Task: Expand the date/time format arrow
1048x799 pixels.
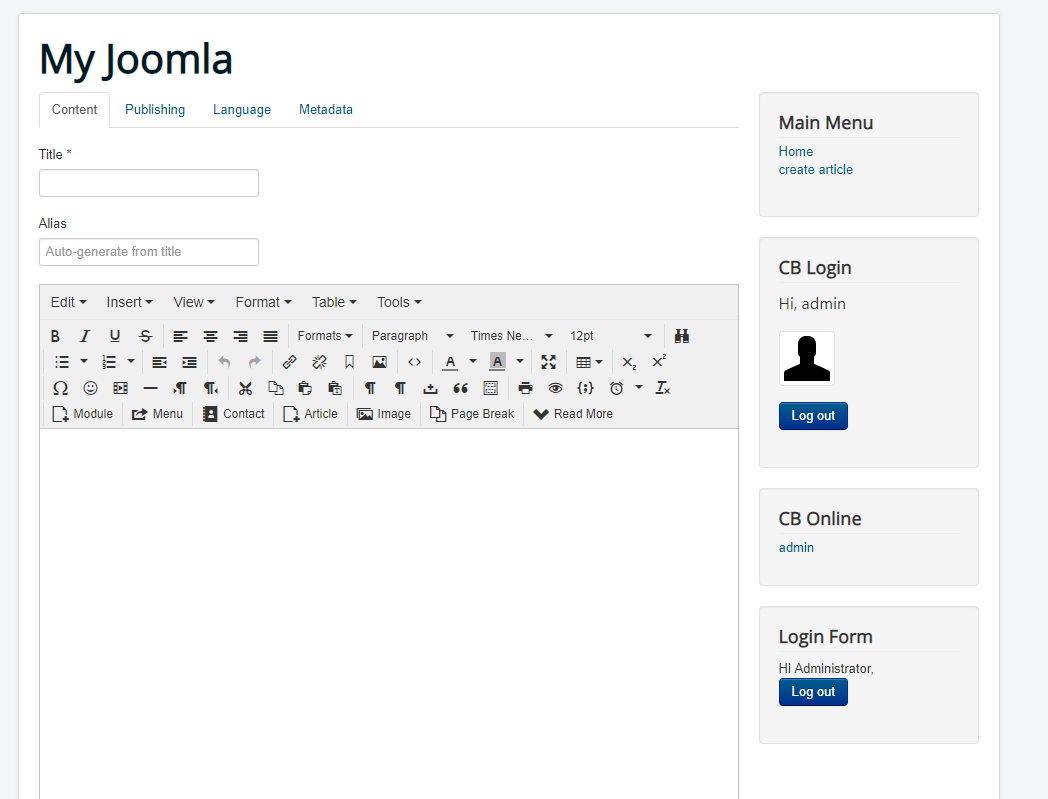Action: pos(639,388)
